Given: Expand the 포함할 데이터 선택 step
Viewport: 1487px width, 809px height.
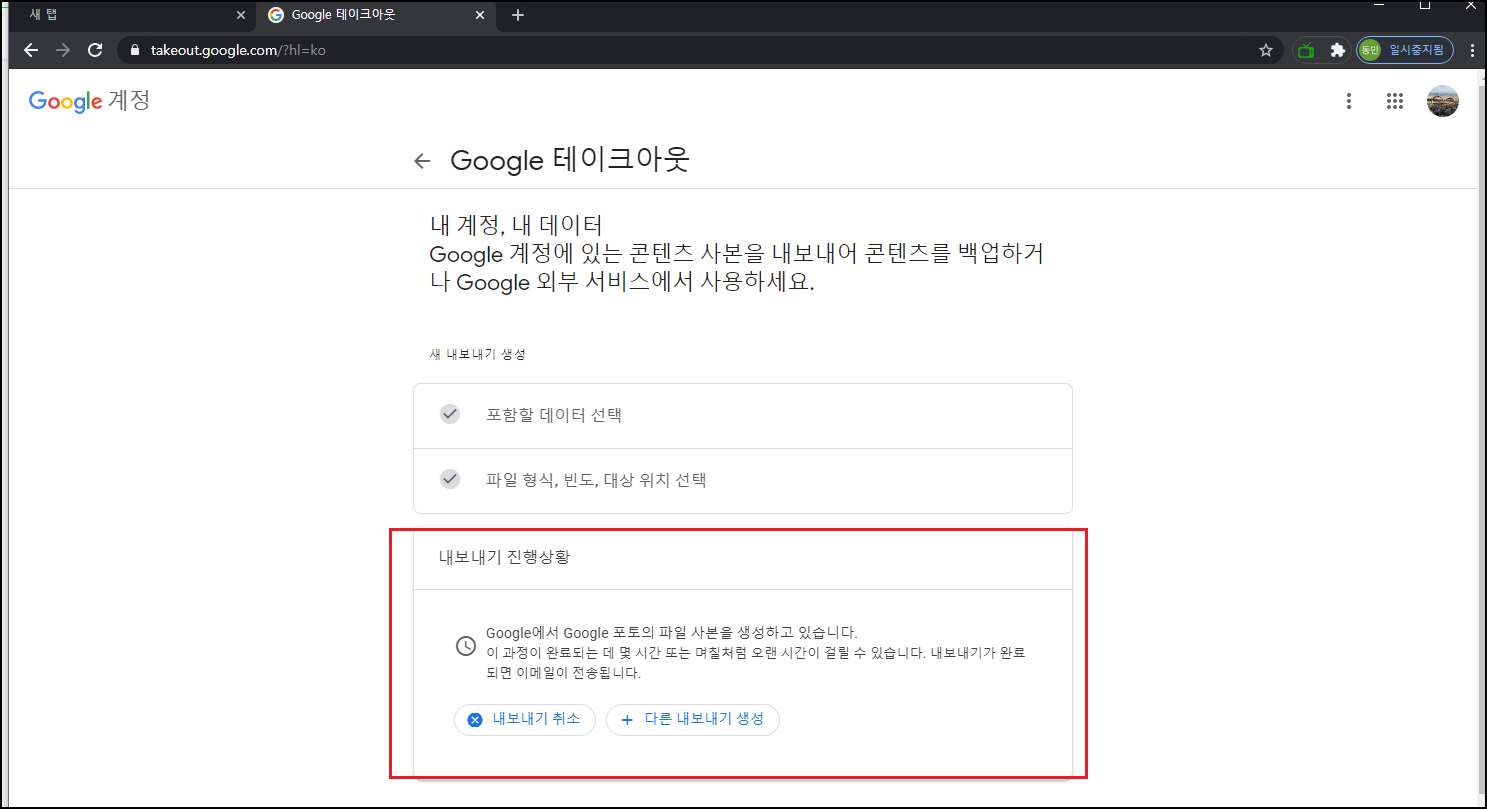Looking at the screenshot, I should click(743, 415).
